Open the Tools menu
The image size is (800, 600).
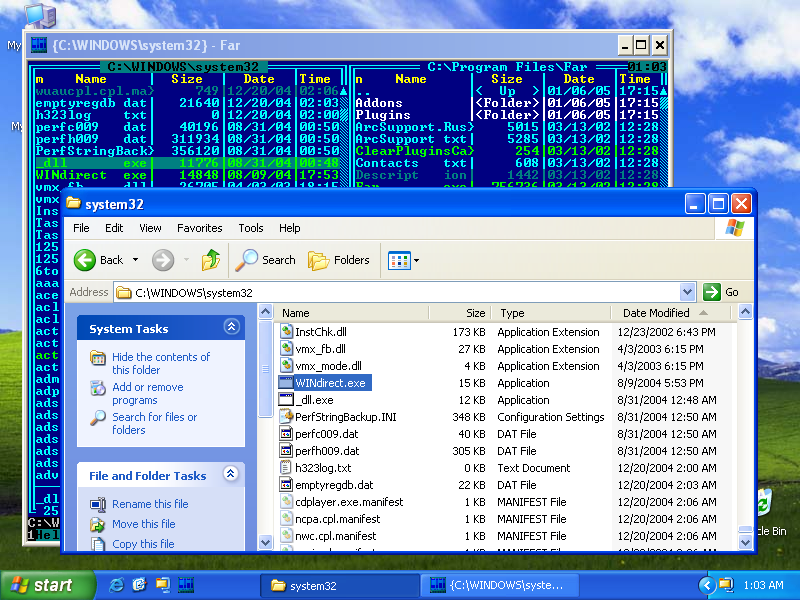(x=251, y=228)
